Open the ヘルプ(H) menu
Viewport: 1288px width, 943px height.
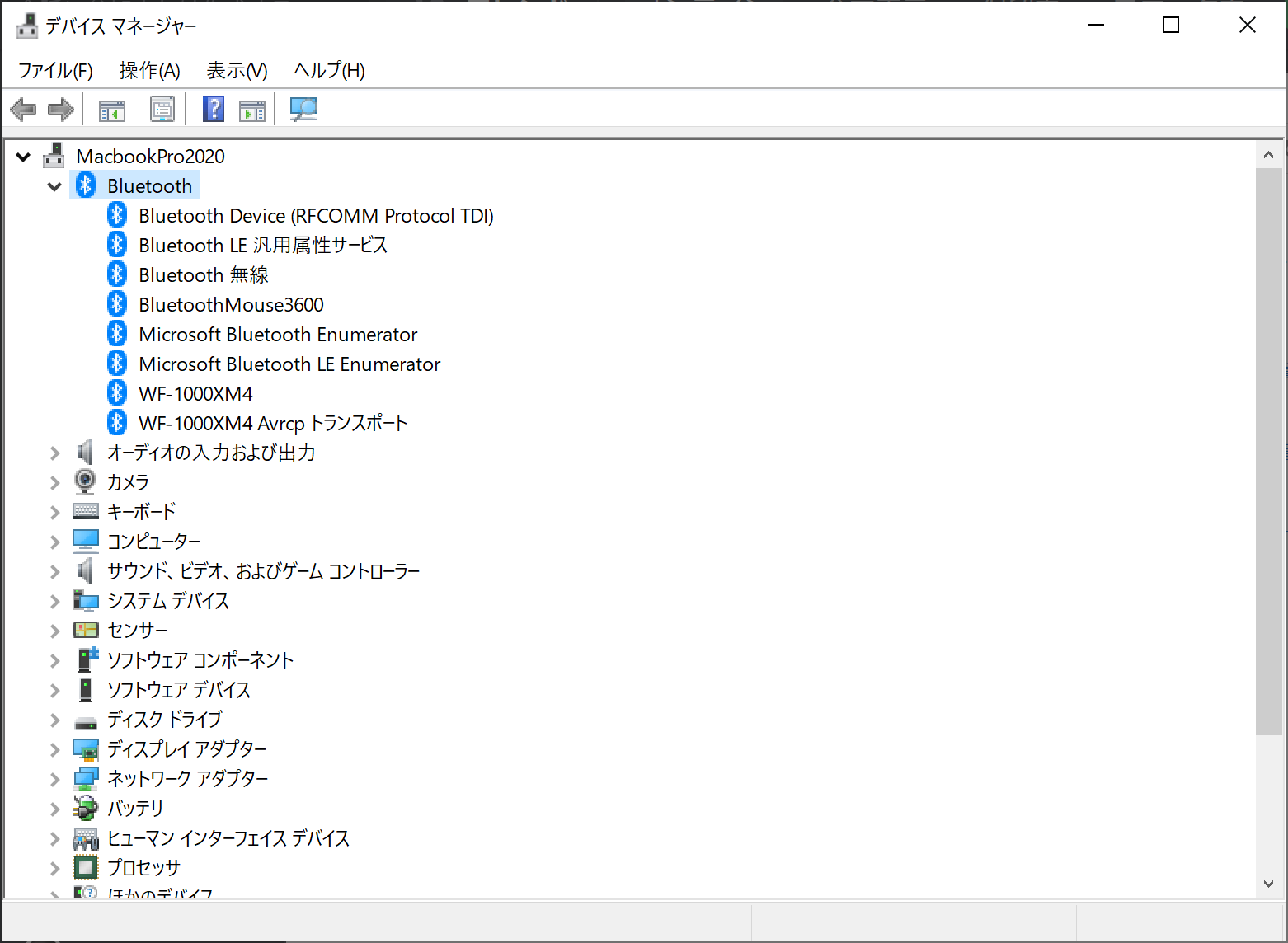(x=330, y=71)
